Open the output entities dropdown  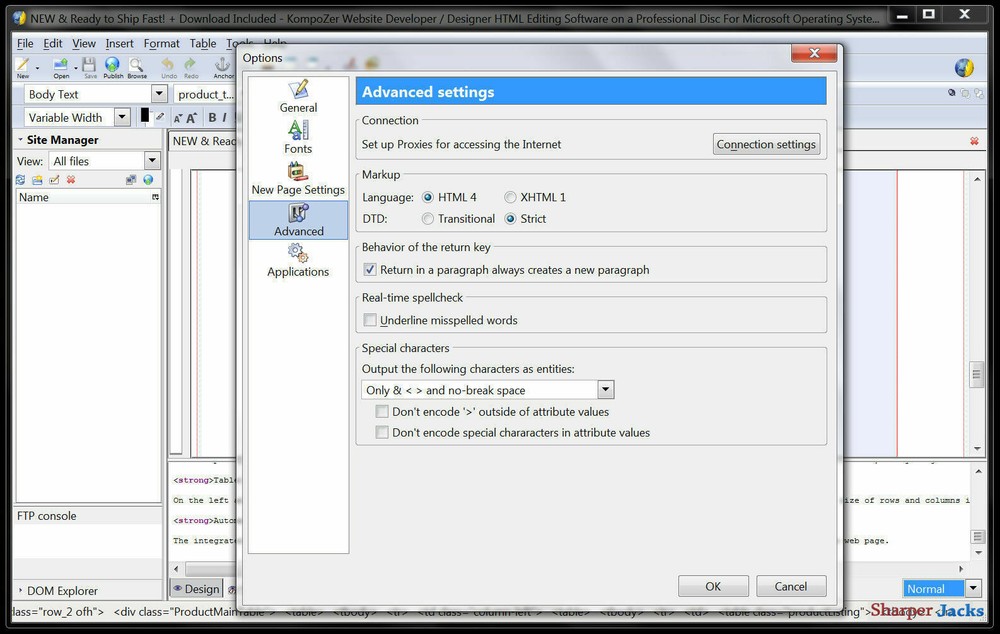pos(605,389)
